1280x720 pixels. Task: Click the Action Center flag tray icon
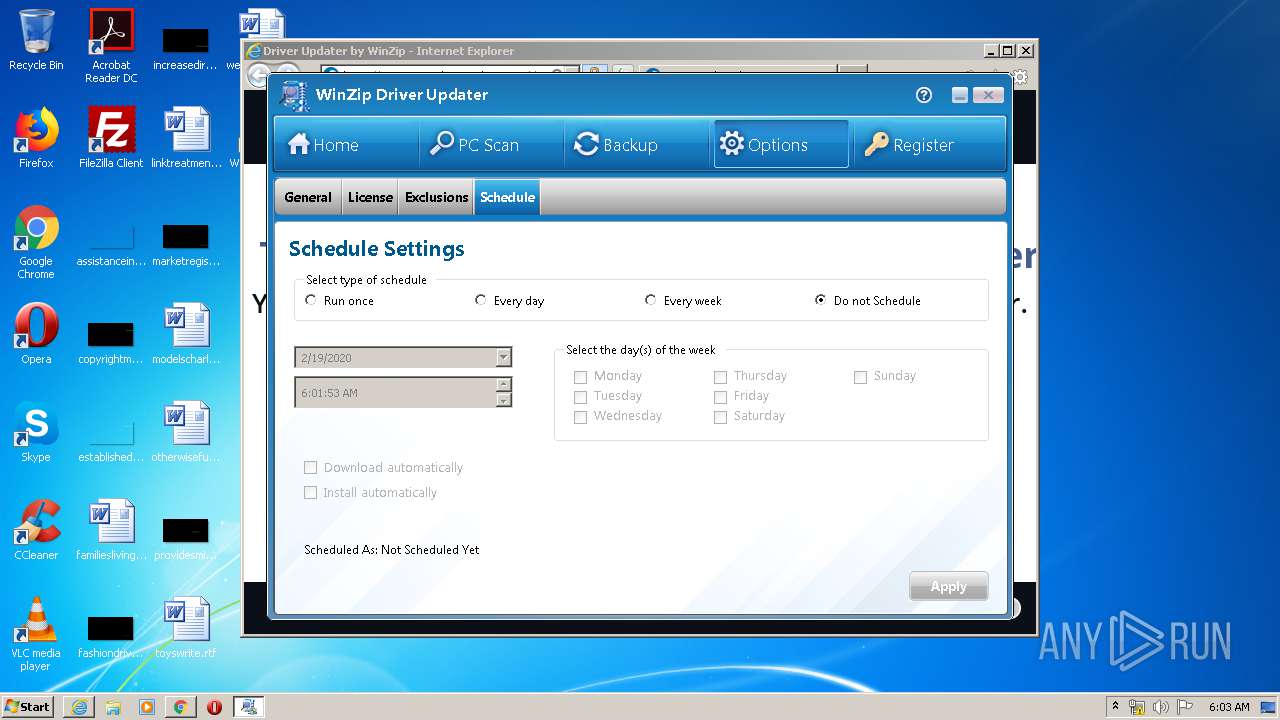[1184, 707]
